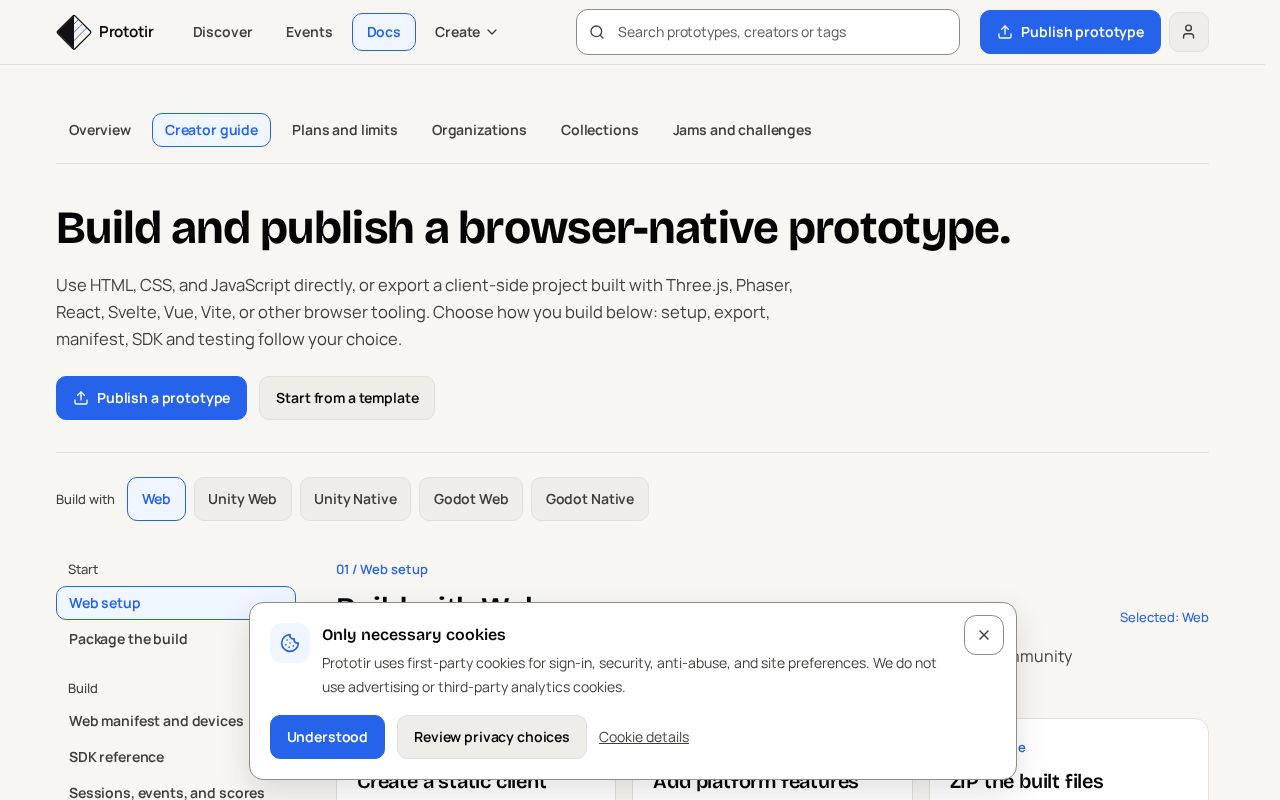Screen dimensions: 1280x800
Task: Click the search magnifier icon
Action: point(597,32)
